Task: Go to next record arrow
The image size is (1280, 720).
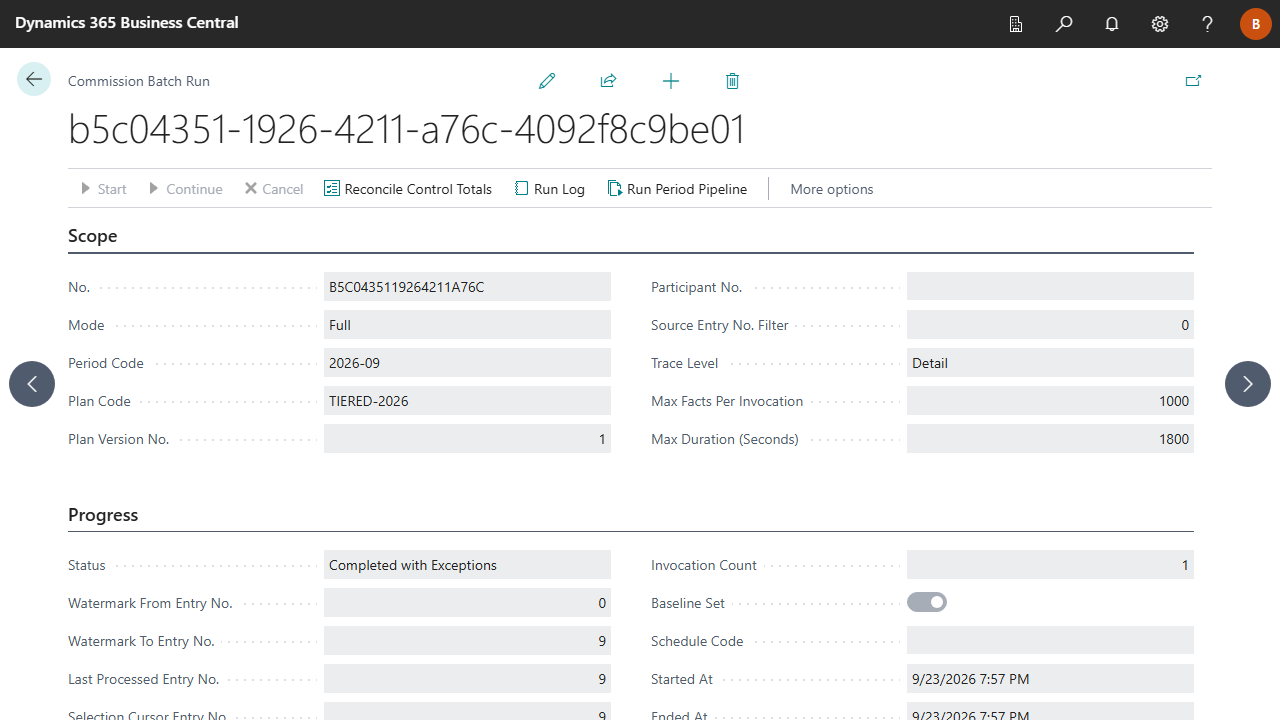Action: (1248, 384)
